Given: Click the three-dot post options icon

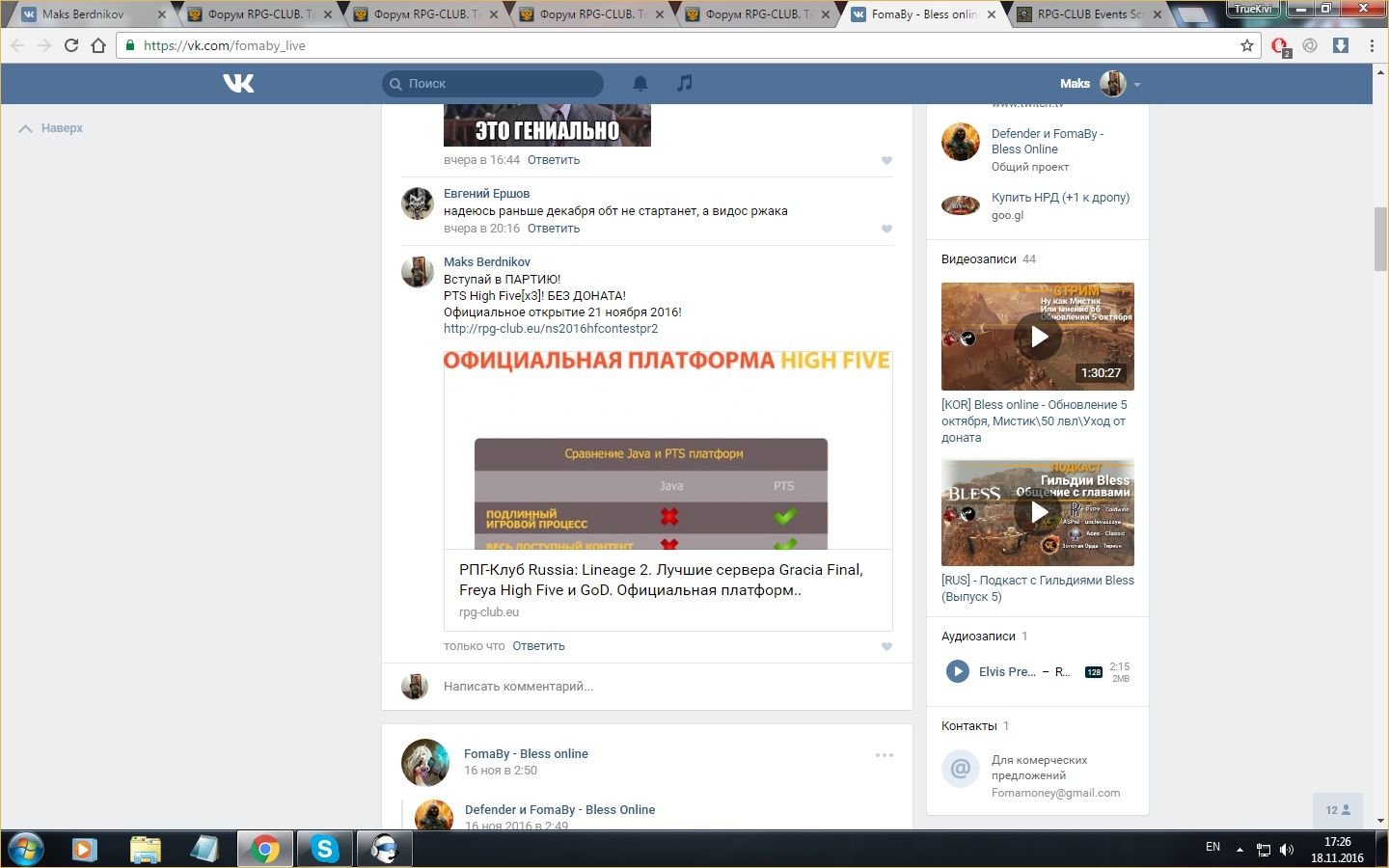Looking at the screenshot, I should pos(884,755).
